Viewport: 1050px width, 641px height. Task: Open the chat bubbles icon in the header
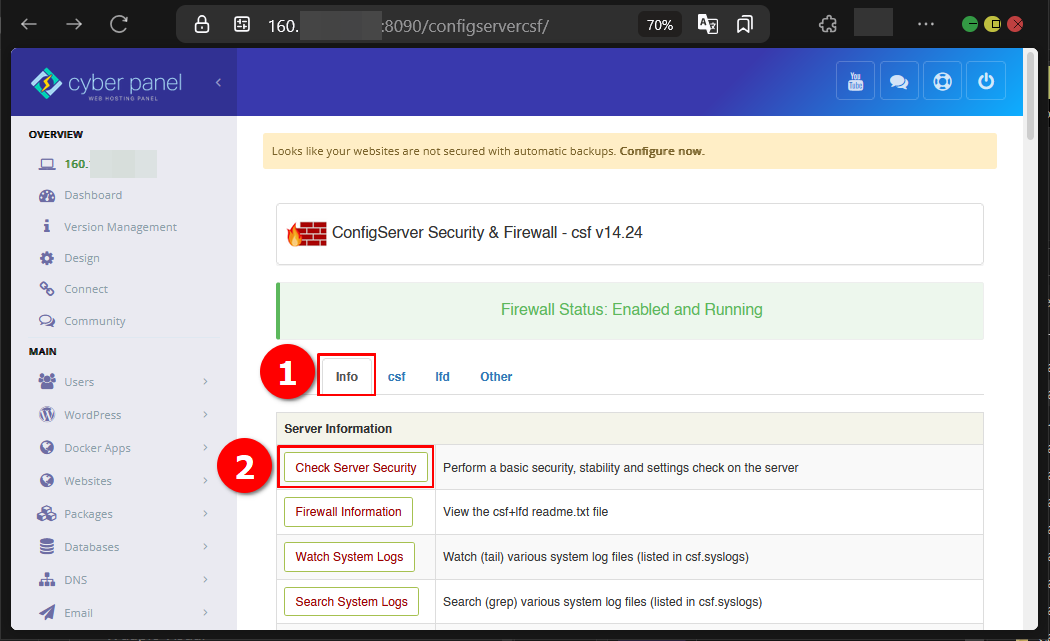[x=899, y=81]
